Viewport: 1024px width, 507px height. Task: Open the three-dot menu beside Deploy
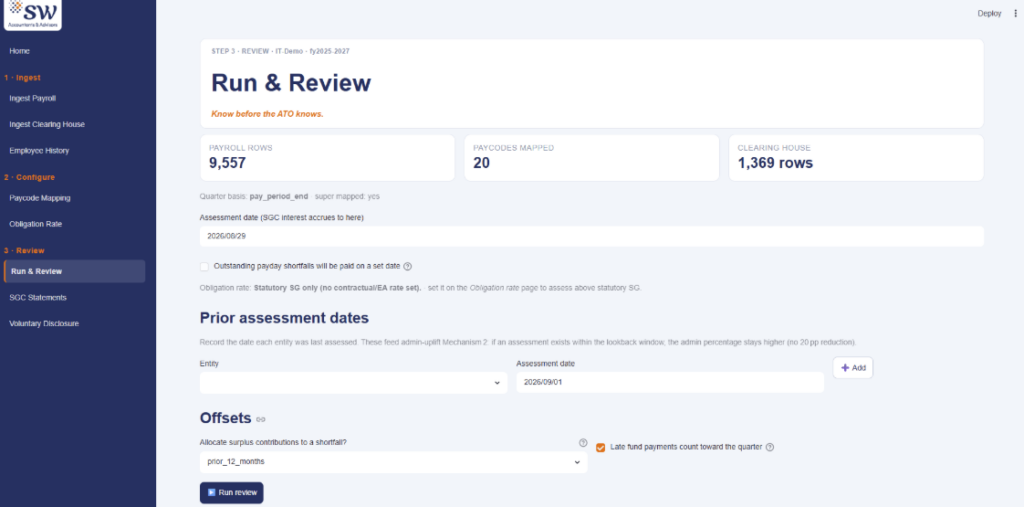[x=1015, y=13]
